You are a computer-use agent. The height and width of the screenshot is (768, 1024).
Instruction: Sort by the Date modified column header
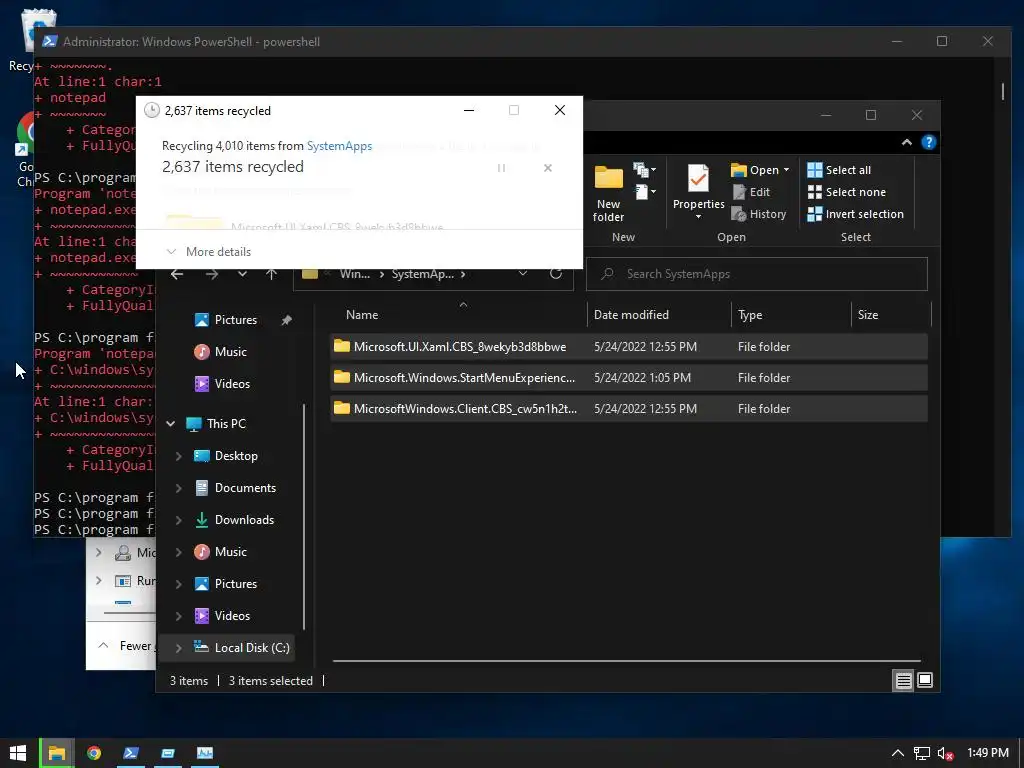pyautogui.click(x=631, y=315)
